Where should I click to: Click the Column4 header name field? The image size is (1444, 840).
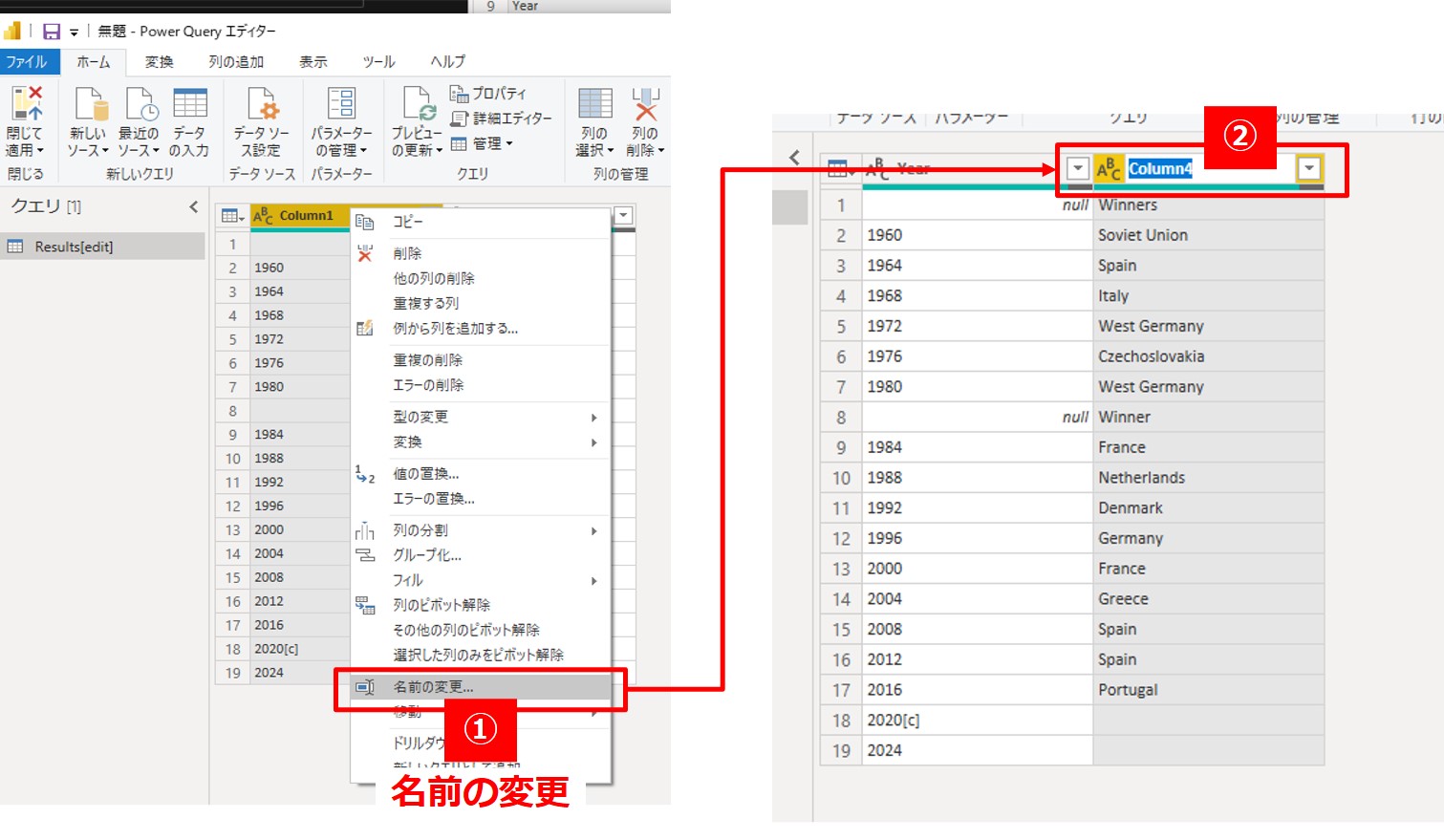tap(1160, 169)
